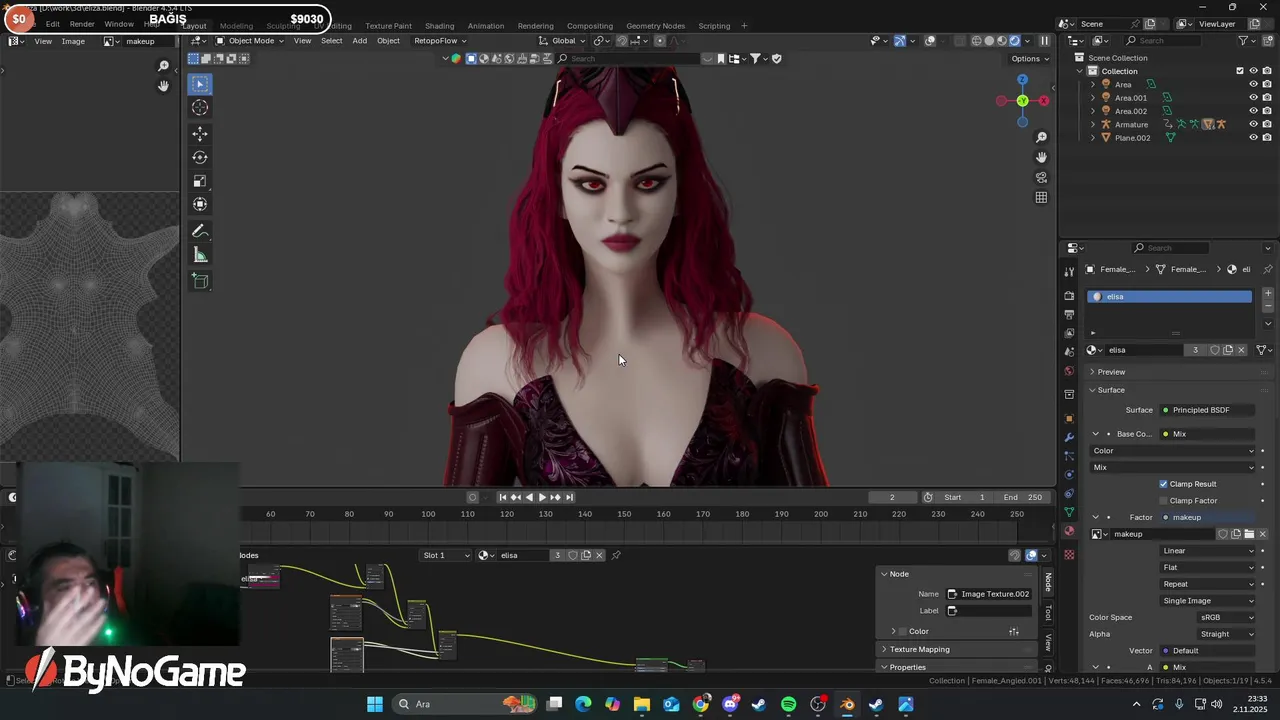Viewport: 1280px width, 720px height.
Task: Open the RetopoFlow menu
Action: coord(439,41)
